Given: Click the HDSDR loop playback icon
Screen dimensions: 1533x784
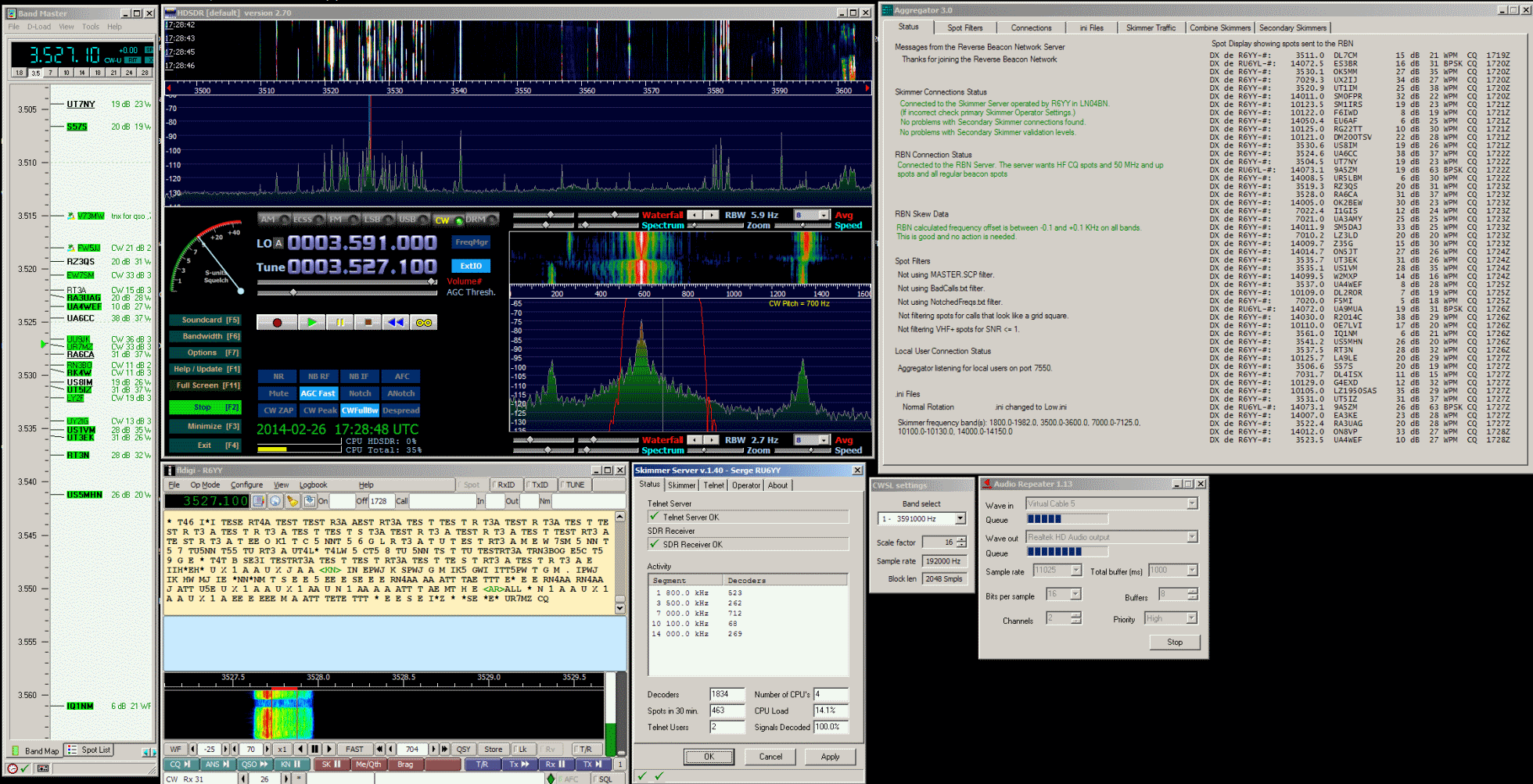Looking at the screenshot, I should tap(424, 322).
